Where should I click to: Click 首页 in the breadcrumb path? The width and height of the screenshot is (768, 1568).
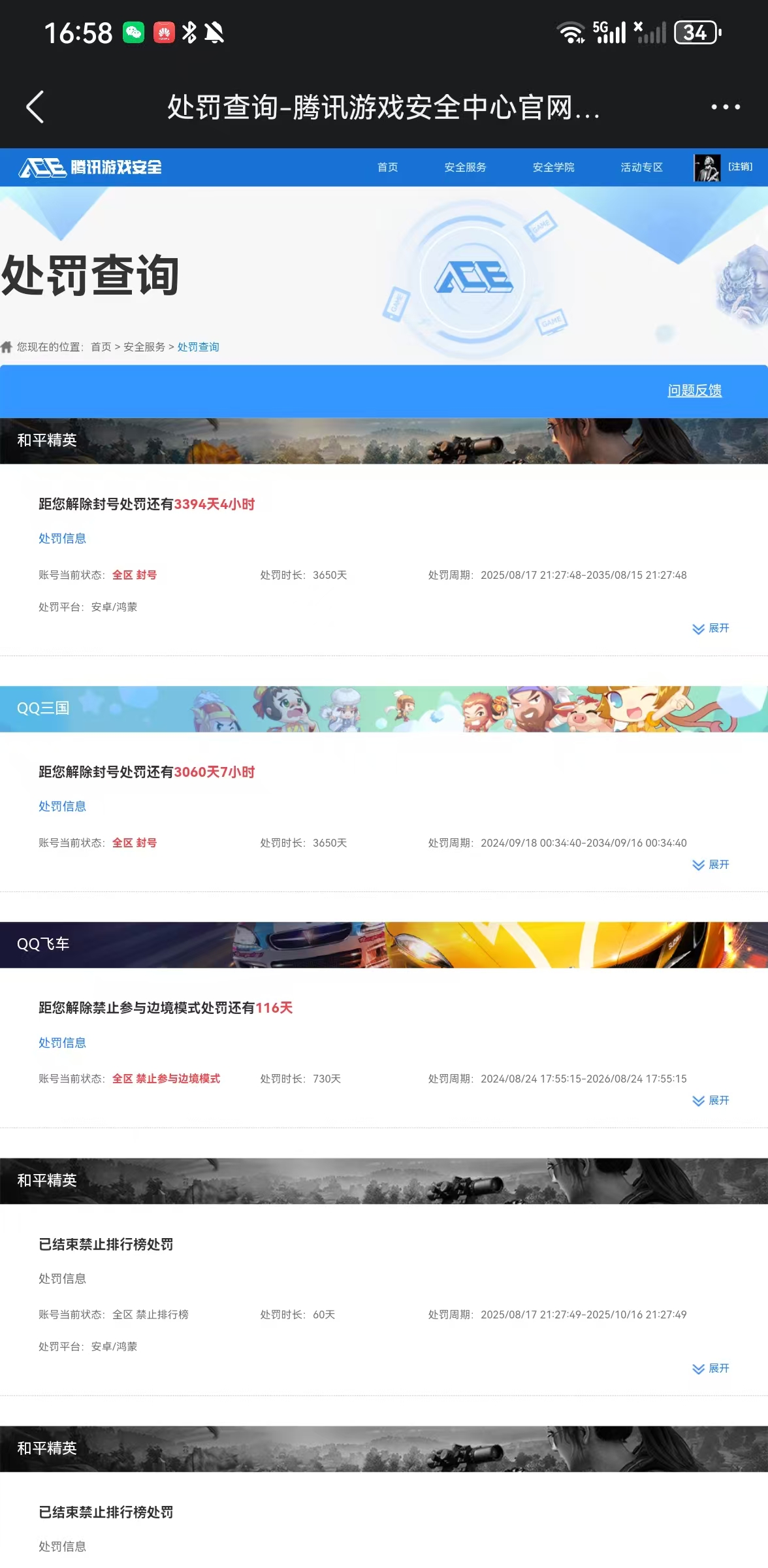click(x=101, y=347)
